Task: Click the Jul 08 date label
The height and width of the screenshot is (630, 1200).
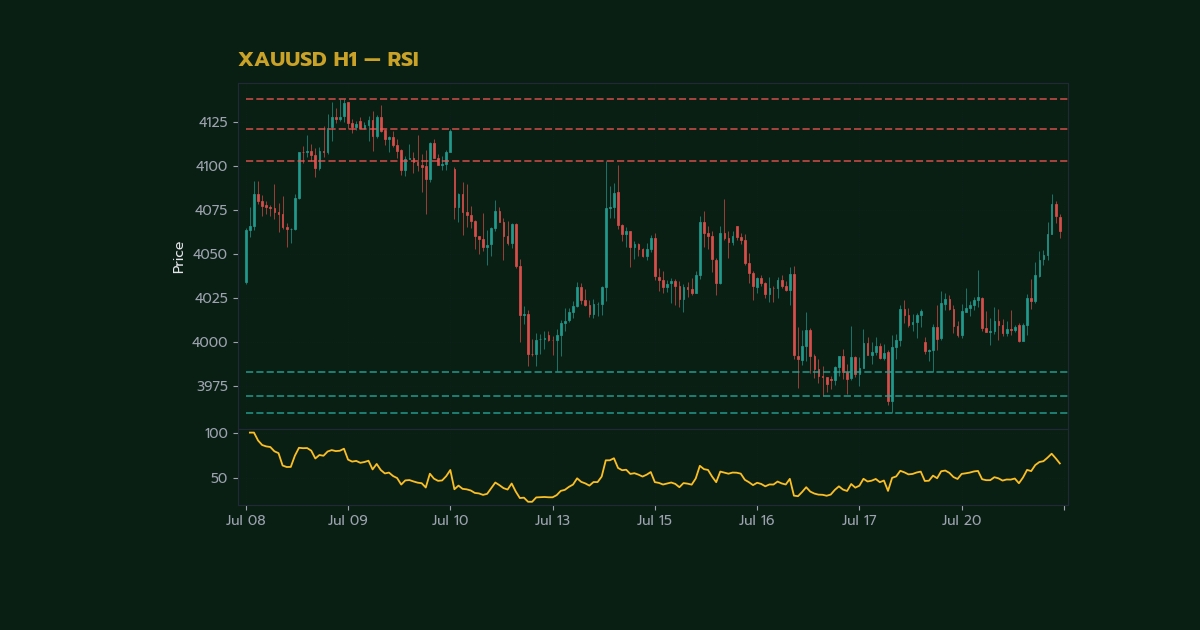Action: tap(245, 521)
